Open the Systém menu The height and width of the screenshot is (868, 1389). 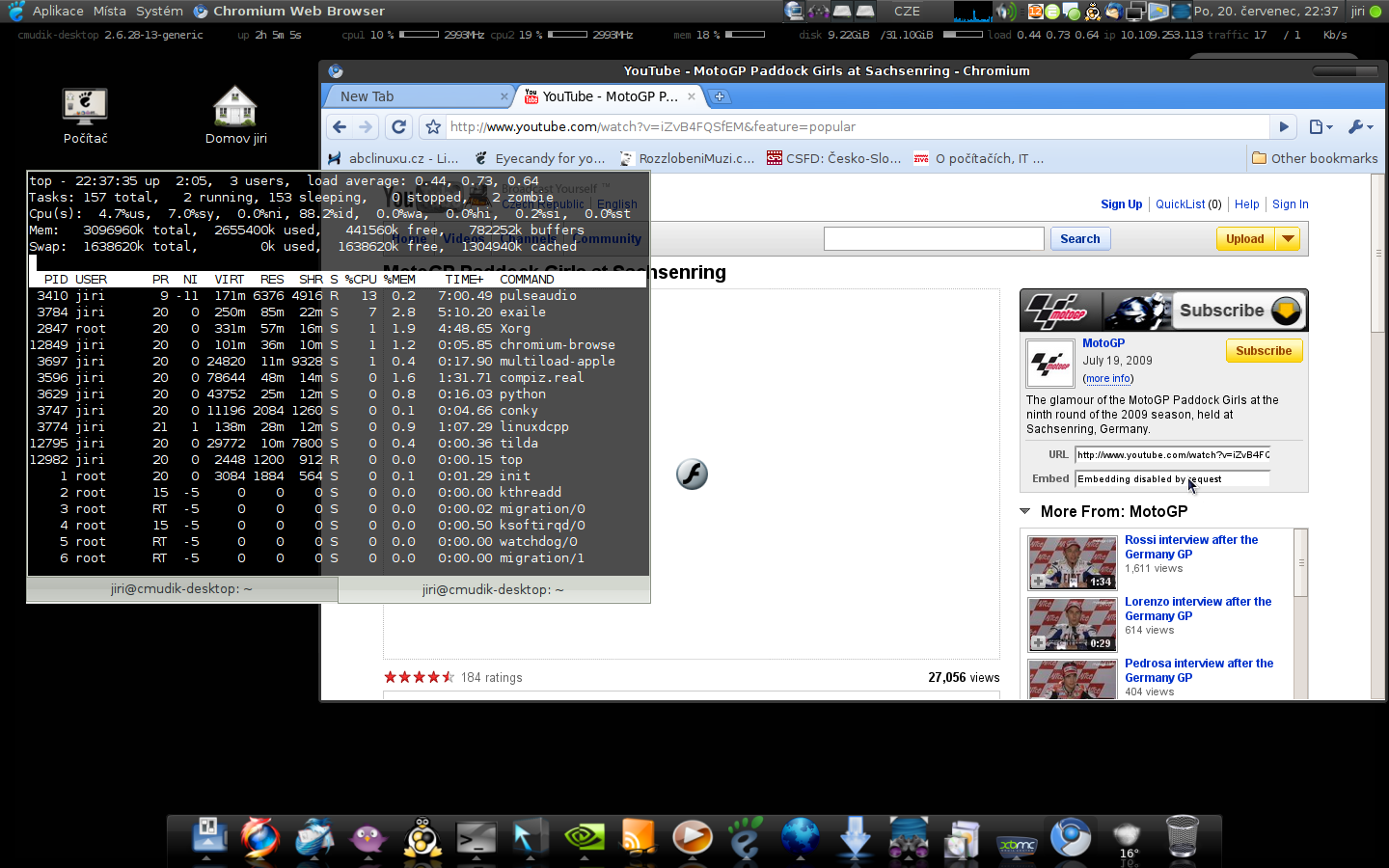[x=159, y=11]
